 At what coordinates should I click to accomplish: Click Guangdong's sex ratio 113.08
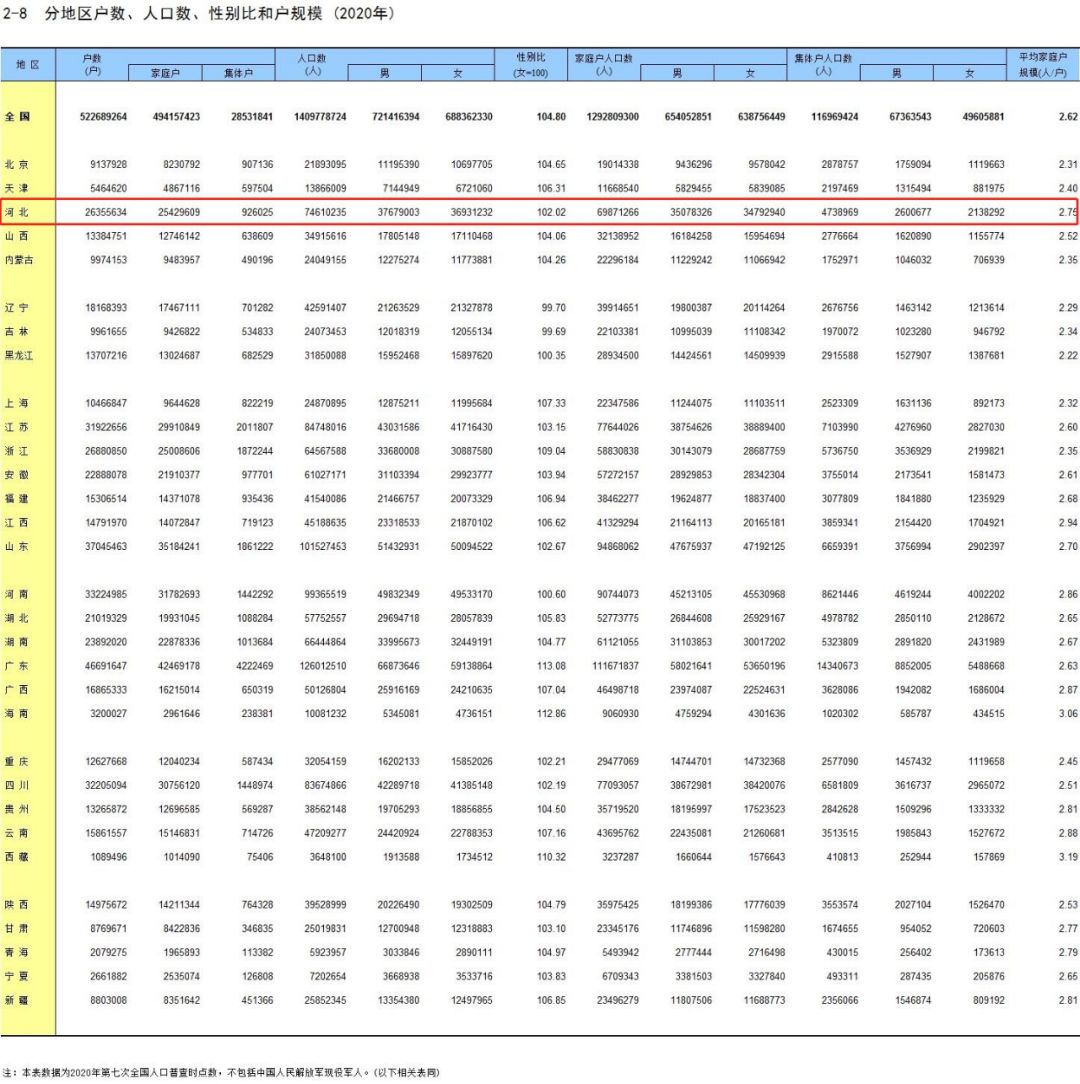pos(550,666)
